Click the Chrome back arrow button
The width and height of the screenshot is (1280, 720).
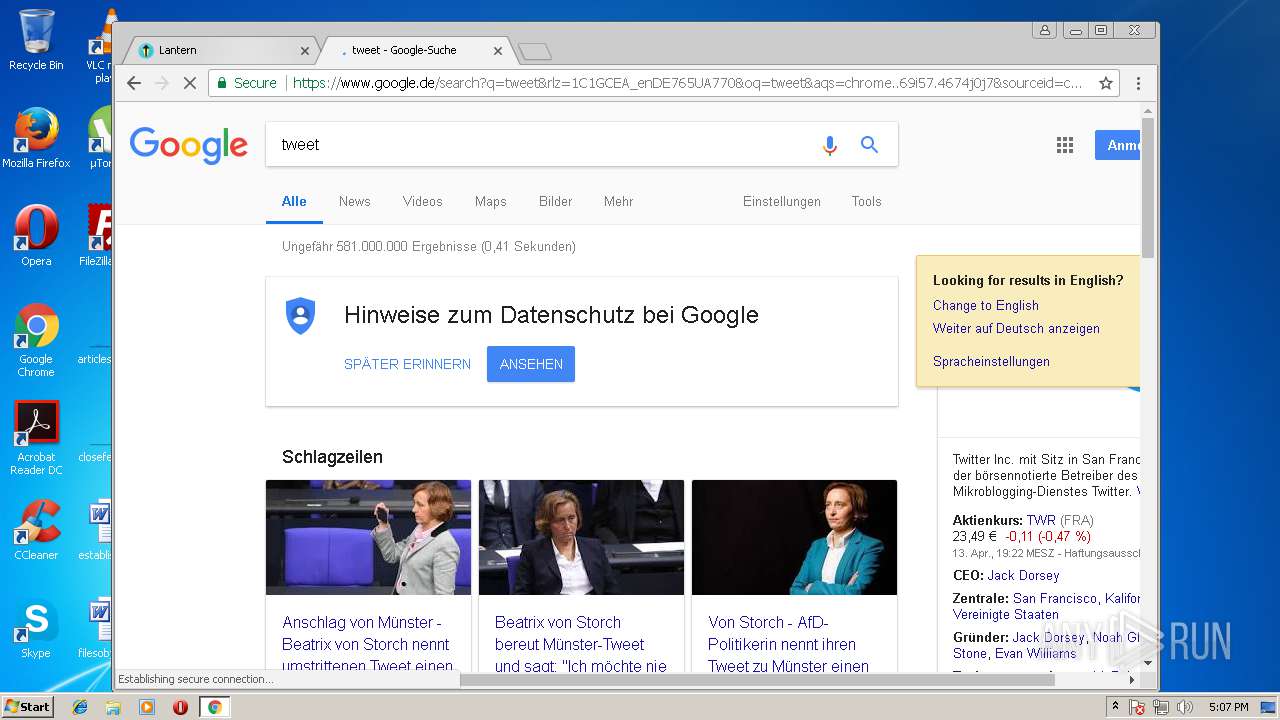tap(134, 83)
